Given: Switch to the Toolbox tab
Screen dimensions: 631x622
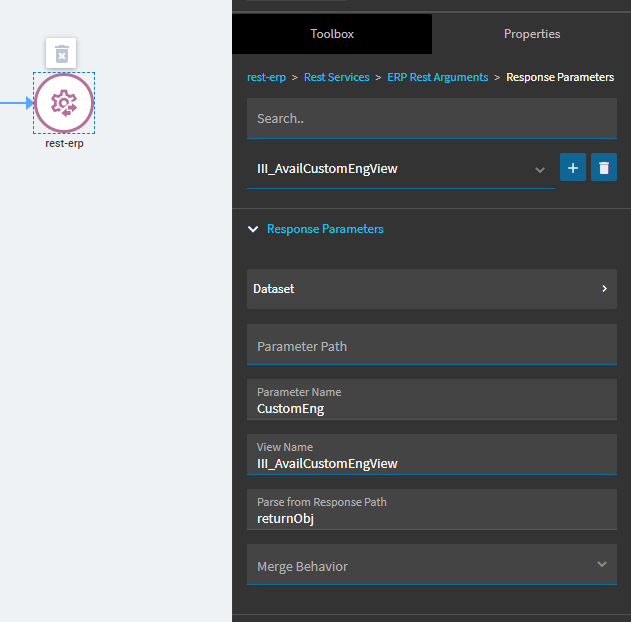Looking at the screenshot, I should (332, 34).
